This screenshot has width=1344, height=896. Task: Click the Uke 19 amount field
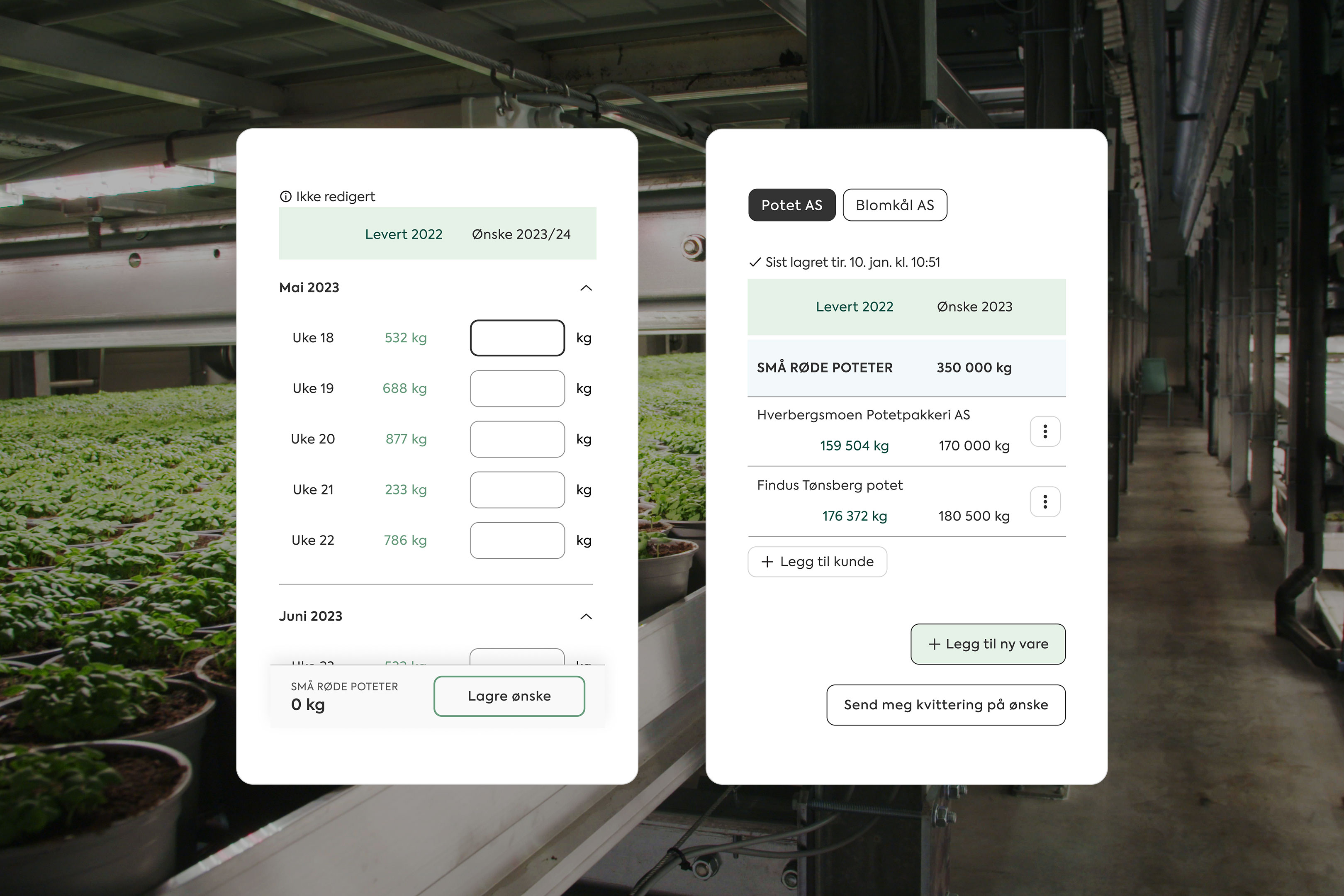pos(517,389)
